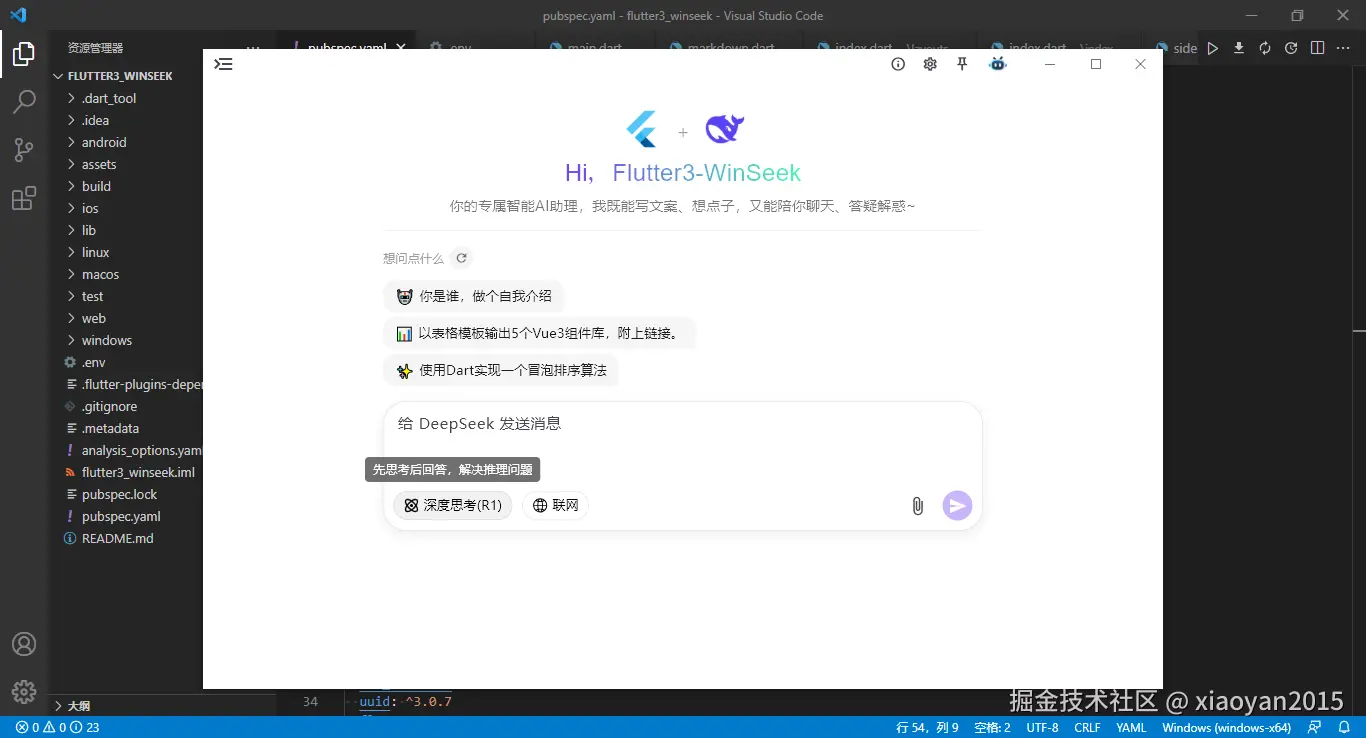Open analysis_options.yaml file
The width and height of the screenshot is (1366, 738).
coord(141,450)
